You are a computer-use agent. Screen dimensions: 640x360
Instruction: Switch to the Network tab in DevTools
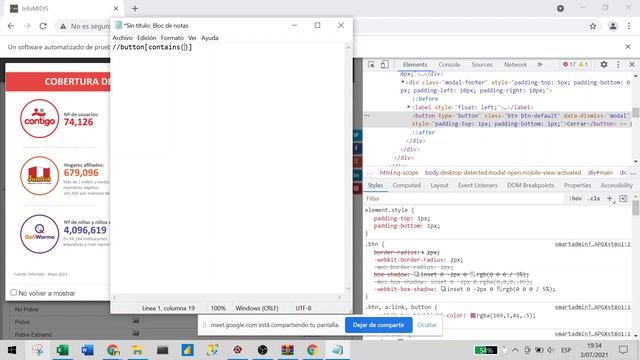pos(515,64)
